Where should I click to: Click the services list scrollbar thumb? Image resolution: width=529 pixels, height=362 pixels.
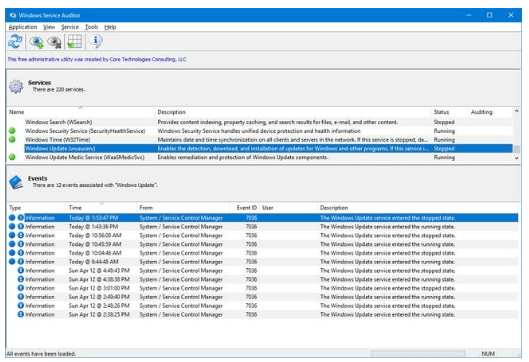coord(517,149)
